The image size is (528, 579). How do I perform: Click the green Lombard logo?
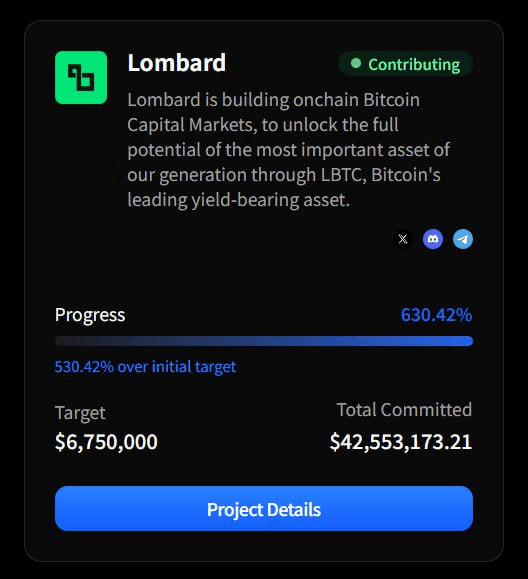[x=81, y=78]
